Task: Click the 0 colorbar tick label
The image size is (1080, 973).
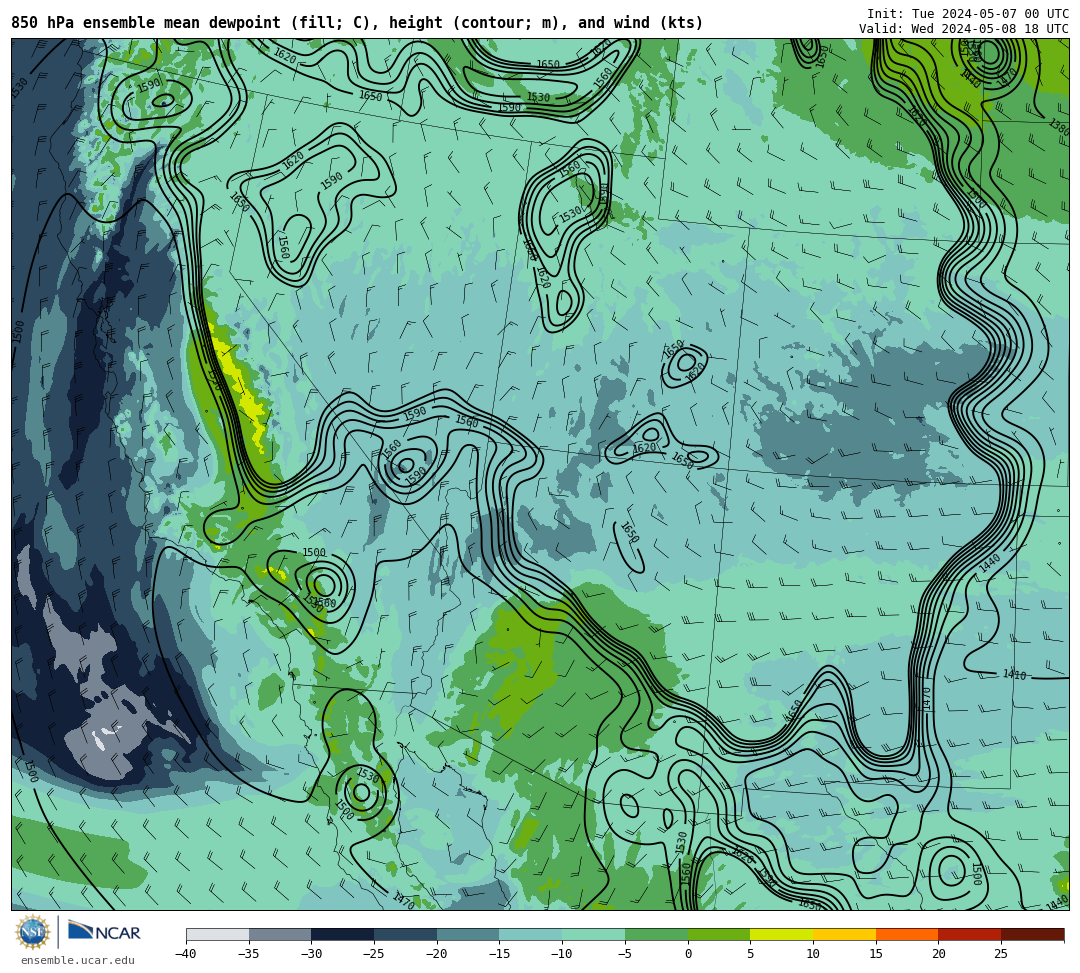Action: click(x=687, y=954)
